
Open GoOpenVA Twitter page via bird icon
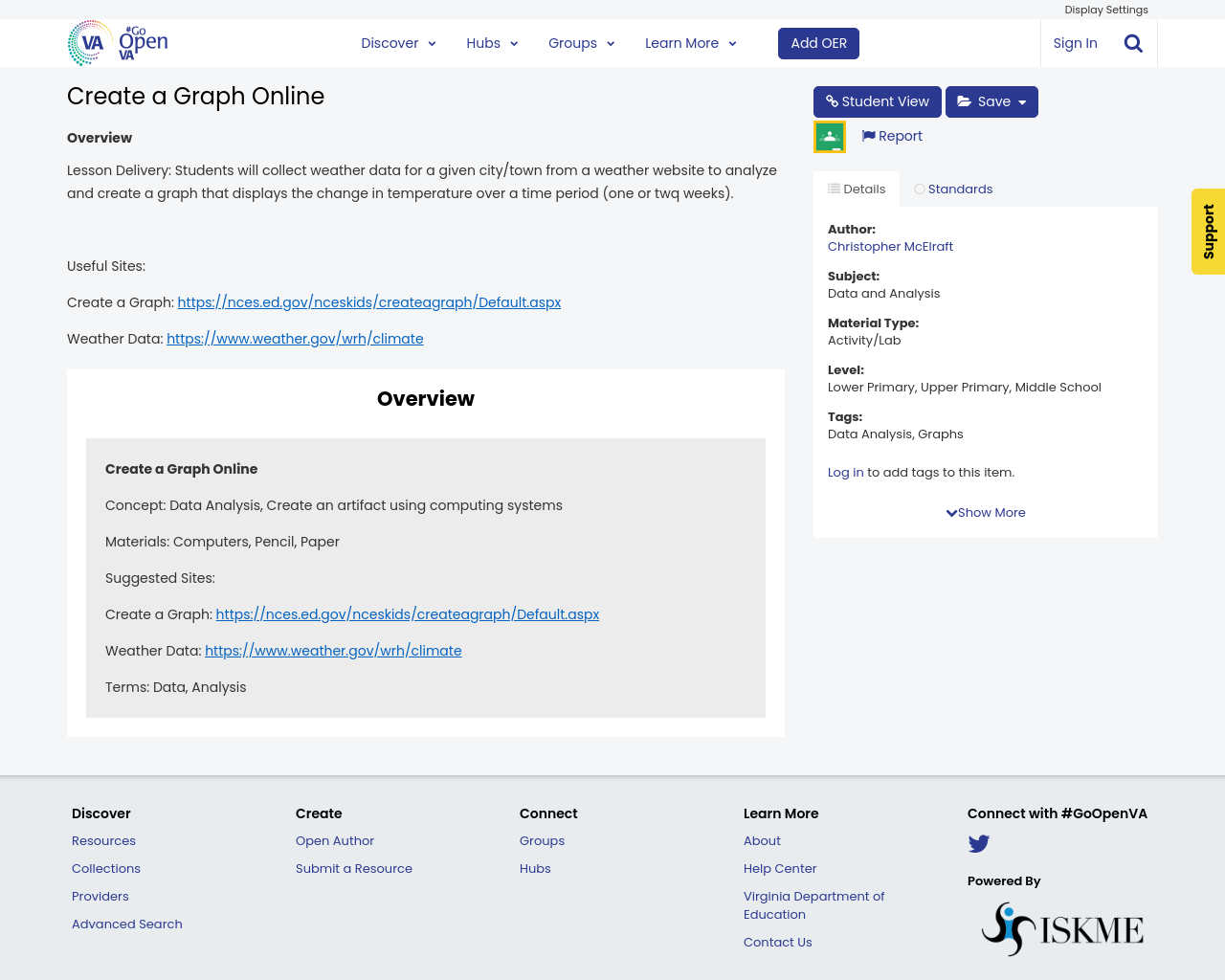pos(978,843)
